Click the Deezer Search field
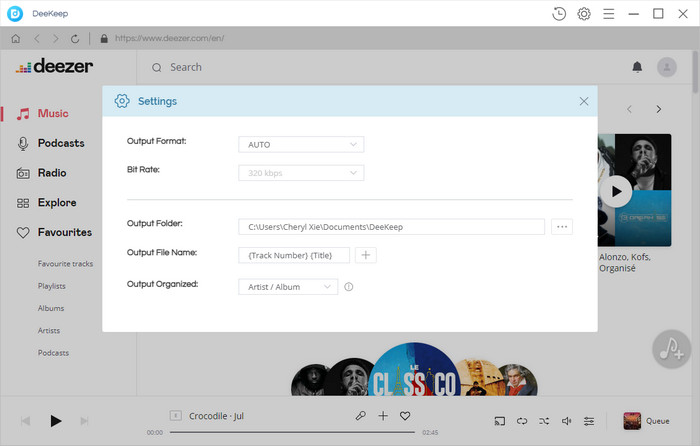This screenshot has width=700, height=446. tap(186, 67)
